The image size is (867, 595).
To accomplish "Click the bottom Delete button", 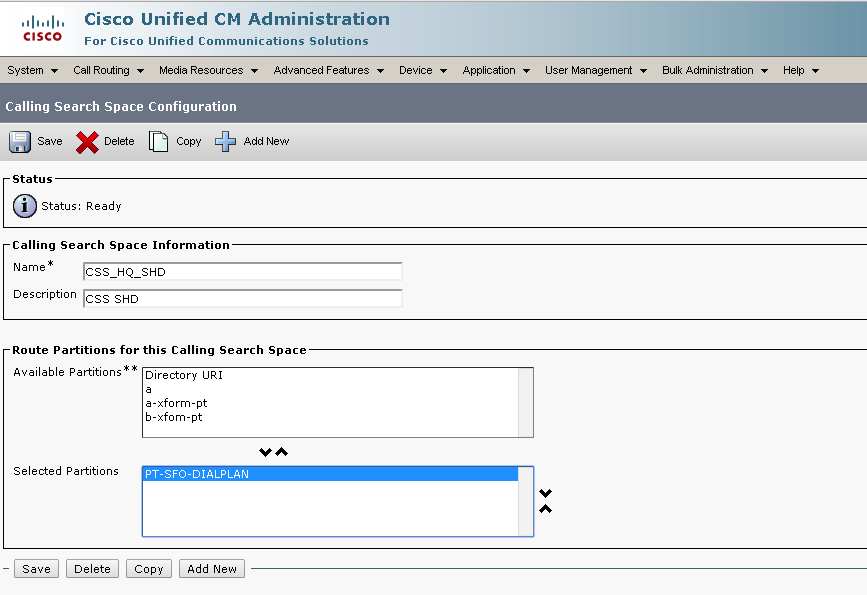I will tap(92, 569).
